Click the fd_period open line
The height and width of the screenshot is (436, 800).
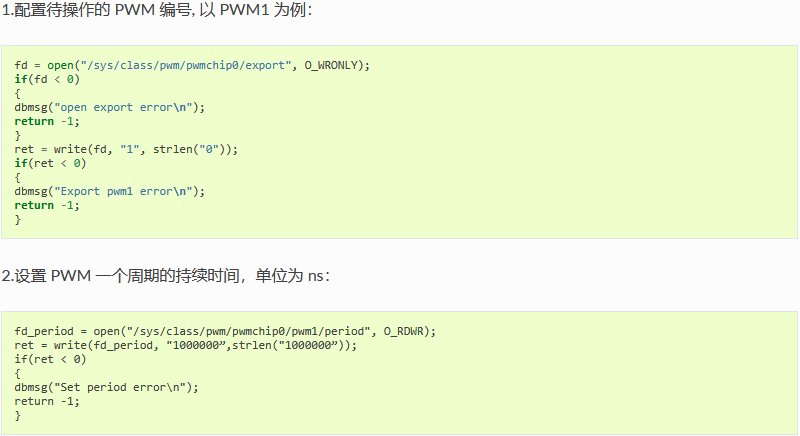tap(226, 331)
